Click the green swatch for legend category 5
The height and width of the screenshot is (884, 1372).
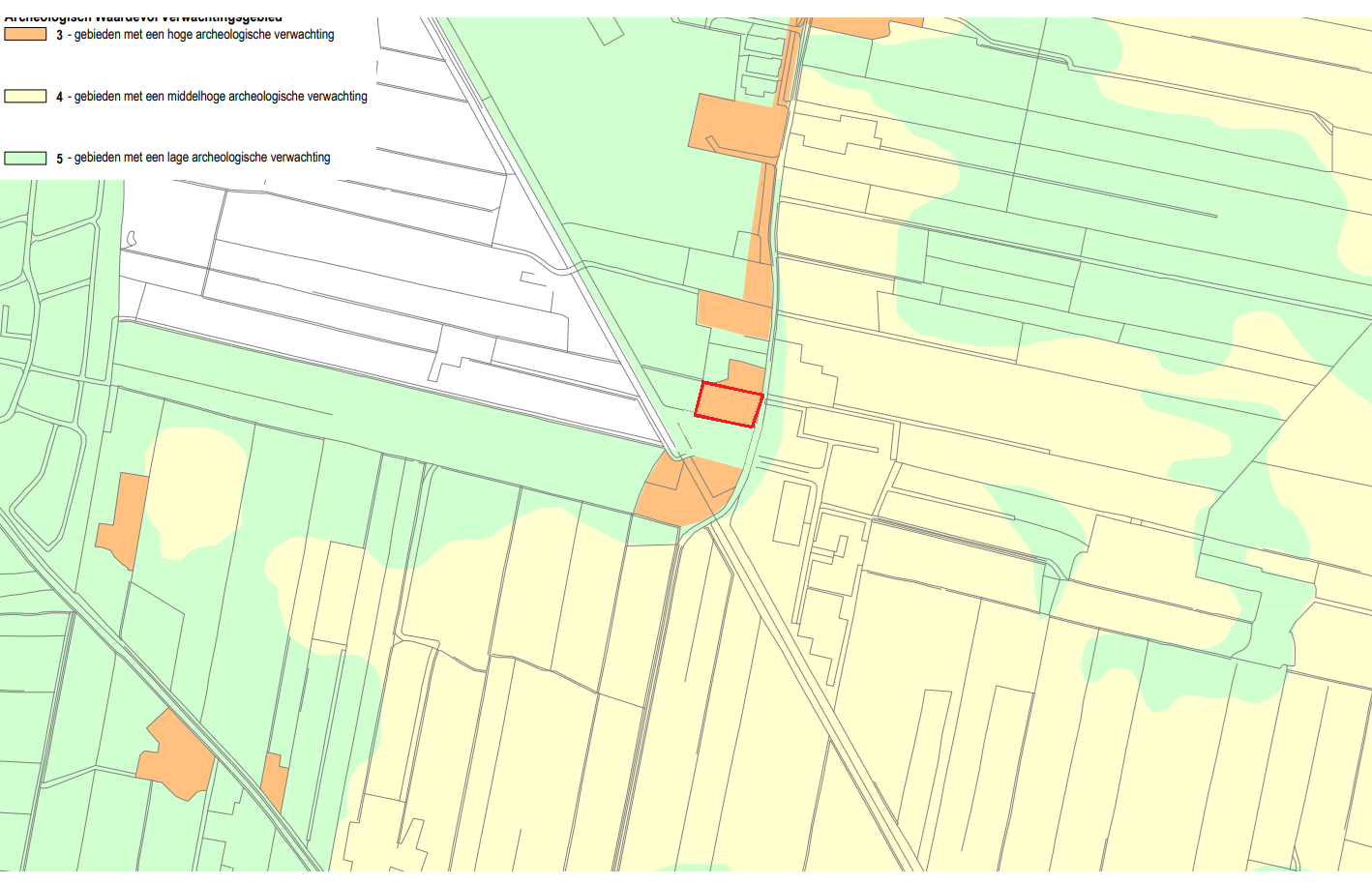pos(25,158)
